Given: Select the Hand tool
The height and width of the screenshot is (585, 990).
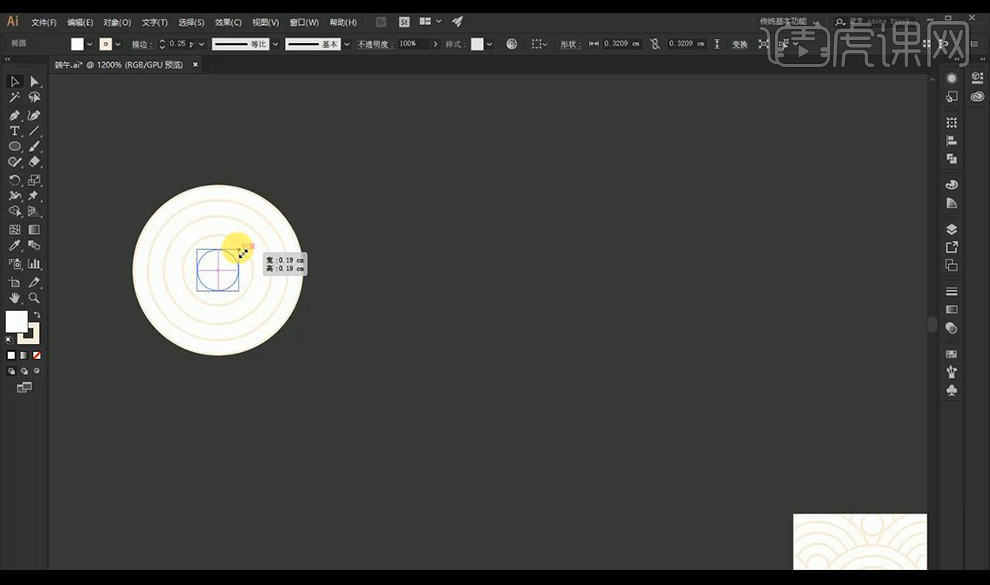Looking at the screenshot, I should [x=14, y=298].
